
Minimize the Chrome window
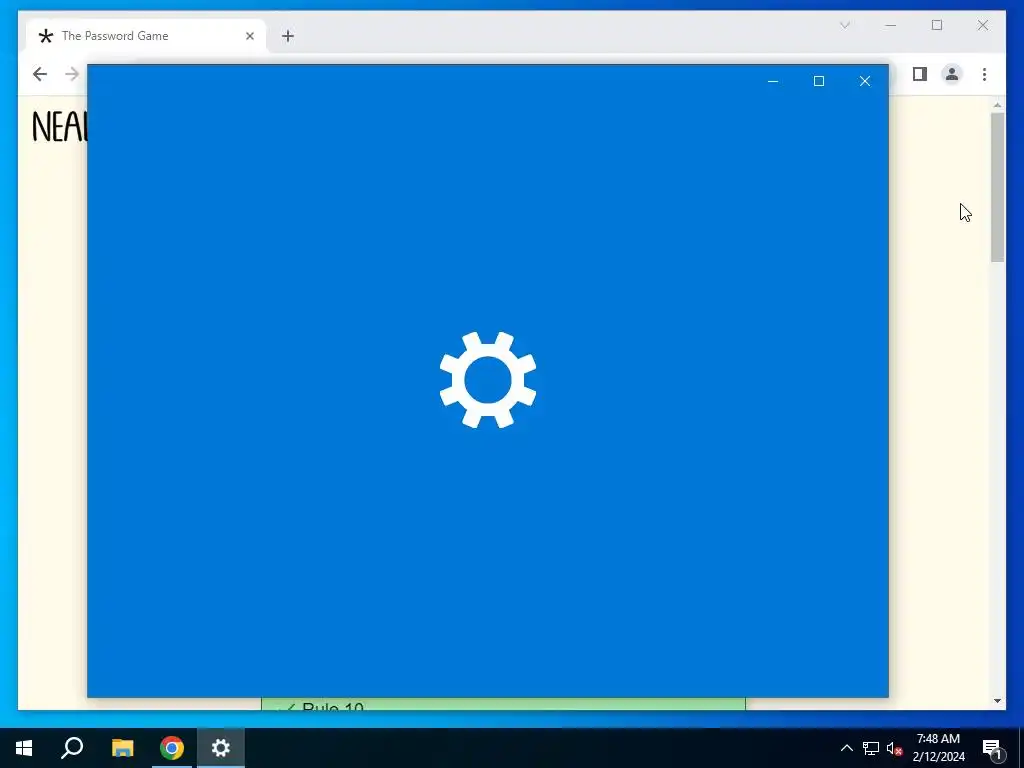(890, 25)
